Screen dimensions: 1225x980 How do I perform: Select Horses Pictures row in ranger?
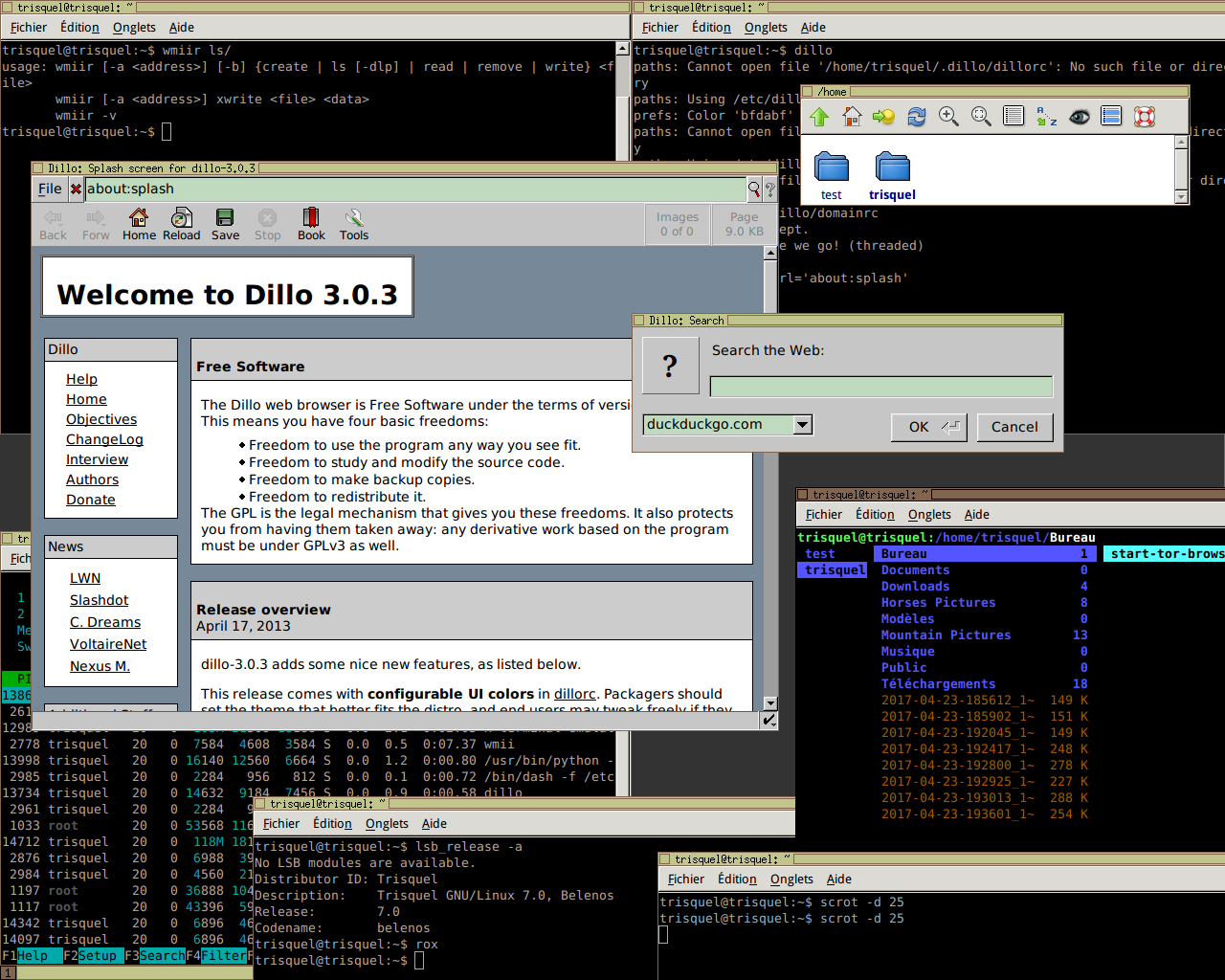(985, 603)
